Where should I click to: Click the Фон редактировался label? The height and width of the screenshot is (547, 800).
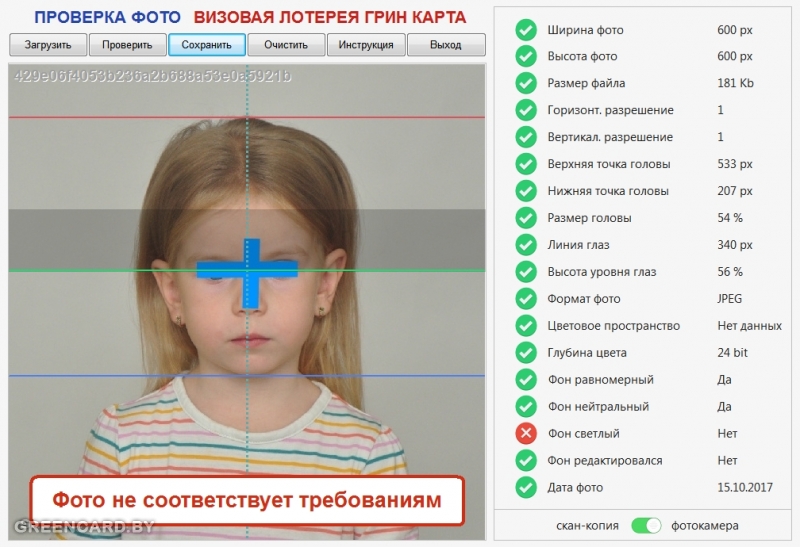605,460
